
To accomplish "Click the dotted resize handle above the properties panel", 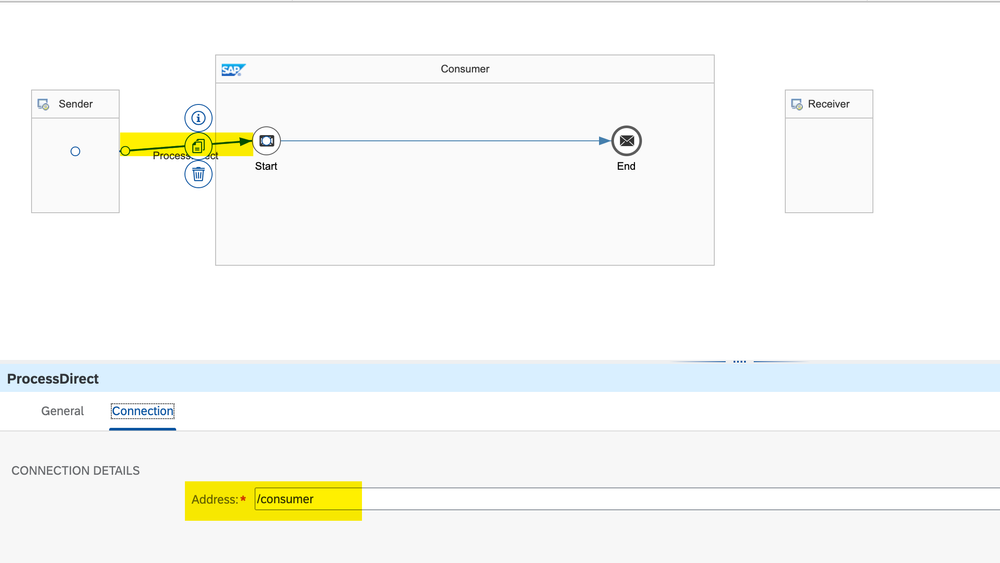I will coord(740,361).
